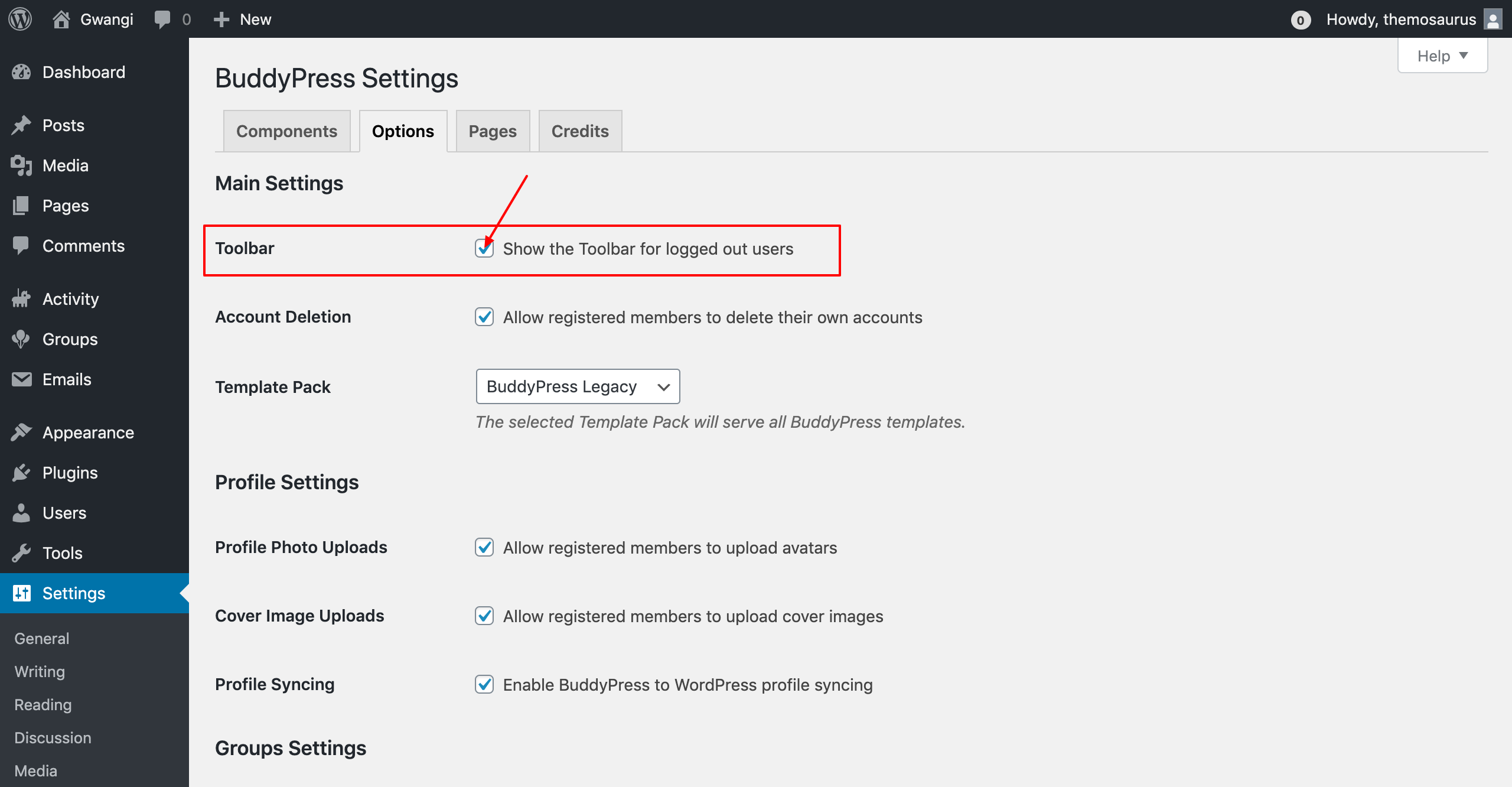Click the WordPress logo icon

point(20,19)
